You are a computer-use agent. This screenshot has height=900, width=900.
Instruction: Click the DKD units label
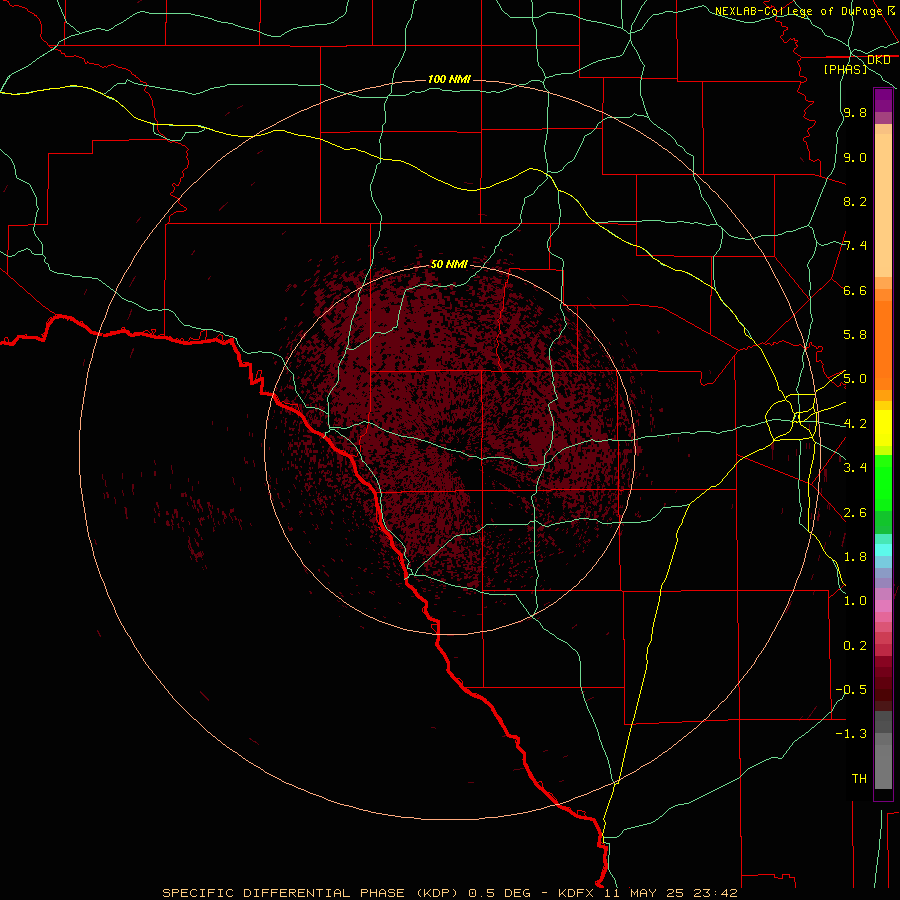click(878, 60)
